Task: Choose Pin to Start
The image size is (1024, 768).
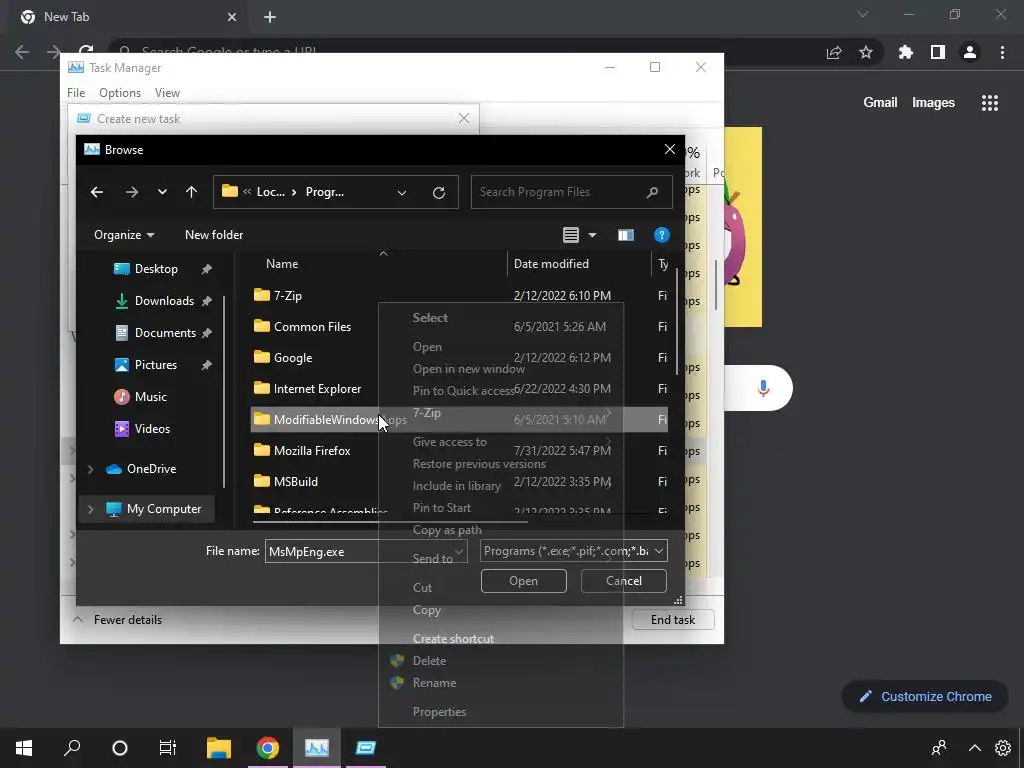Action: [441, 508]
